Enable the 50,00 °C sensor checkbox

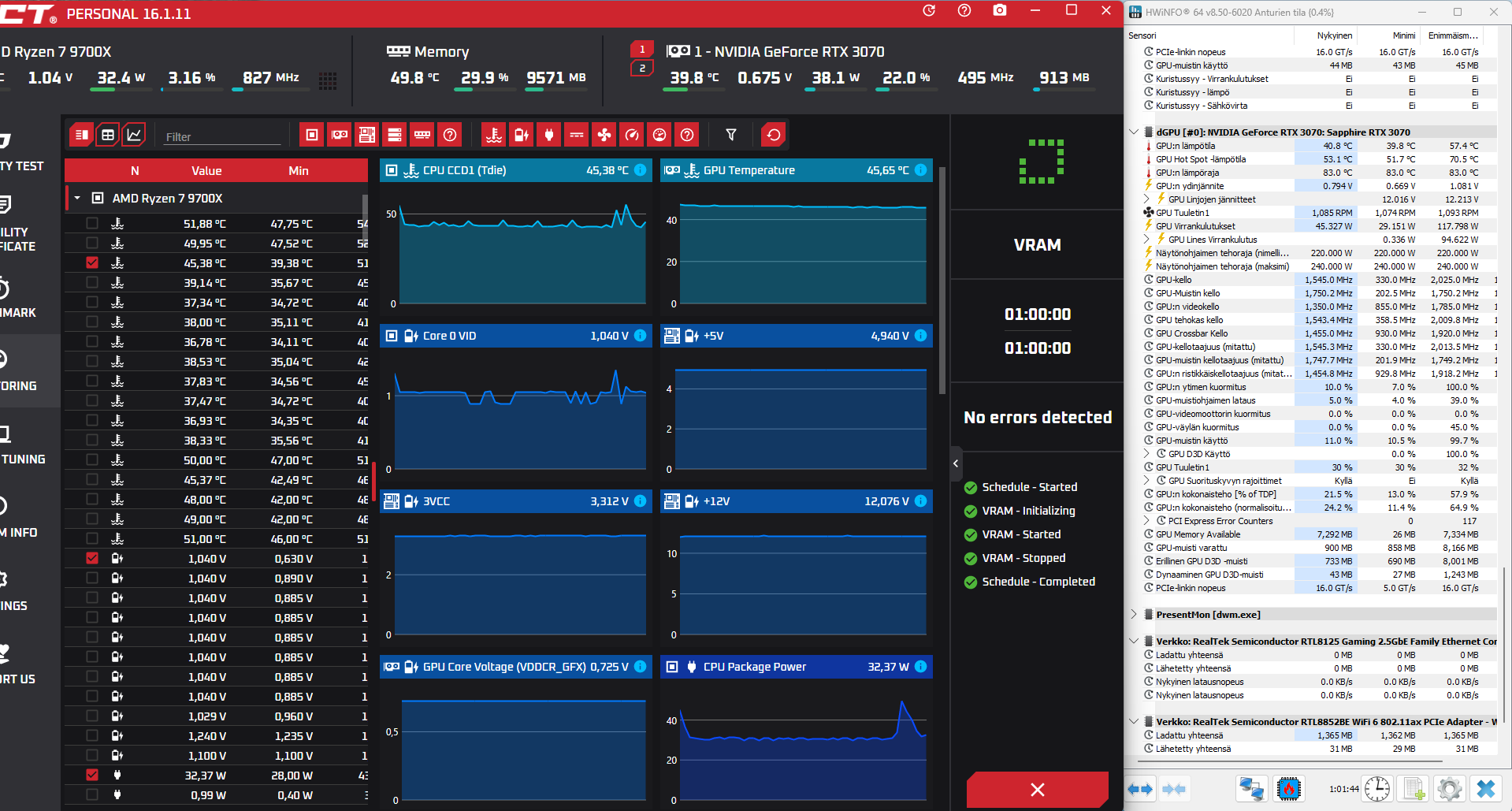coord(92,460)
